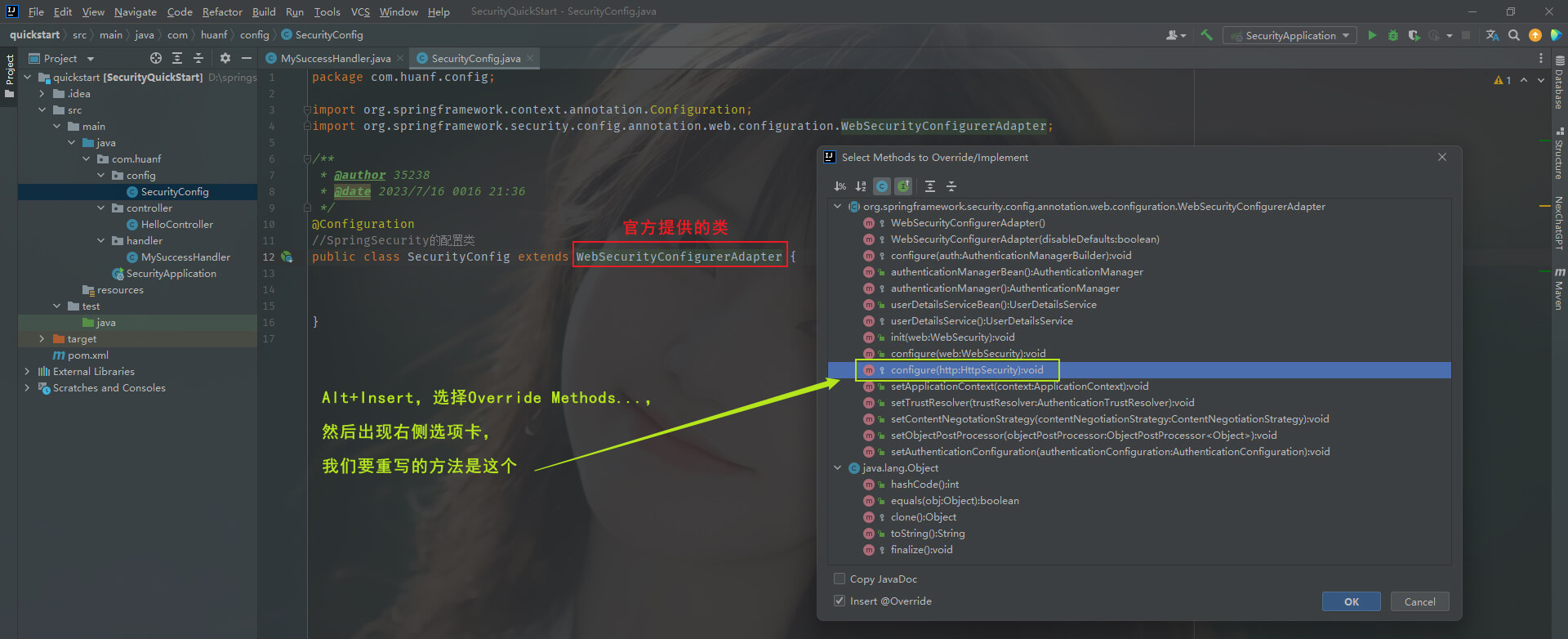Jump to the previous highlighted error arrow
The image size is (1568, 639).
(1524, 80)
